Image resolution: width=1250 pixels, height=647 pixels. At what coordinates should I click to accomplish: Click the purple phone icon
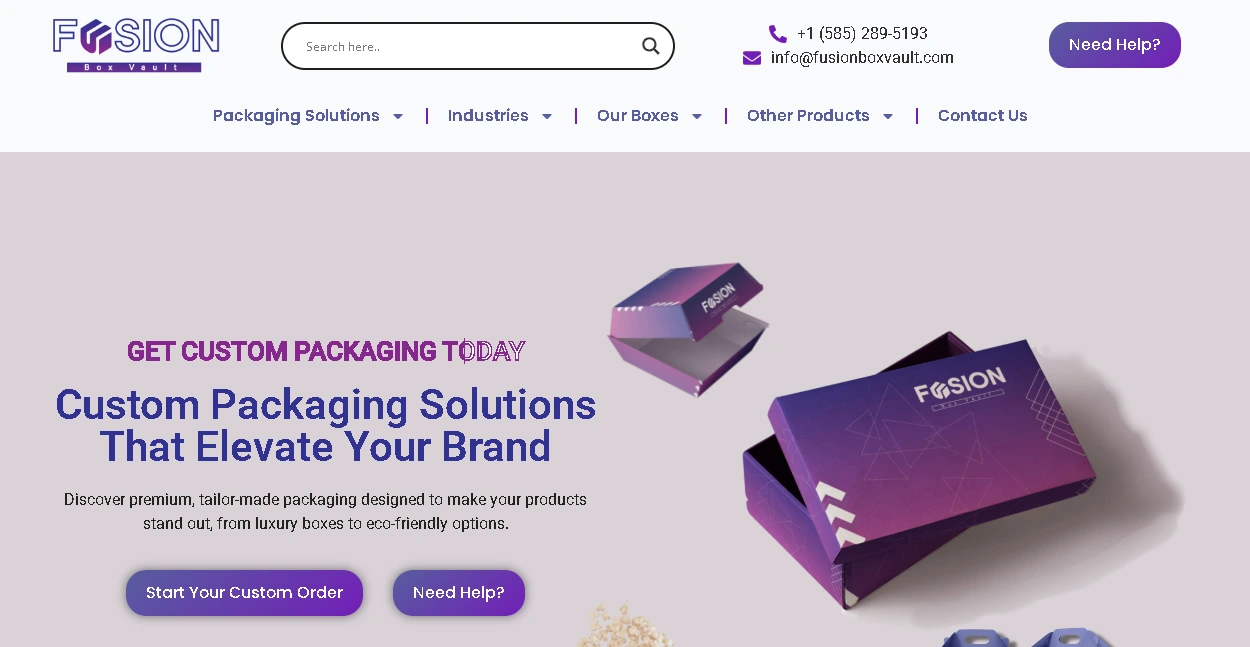pyautogui.click(x=777, y=34)
